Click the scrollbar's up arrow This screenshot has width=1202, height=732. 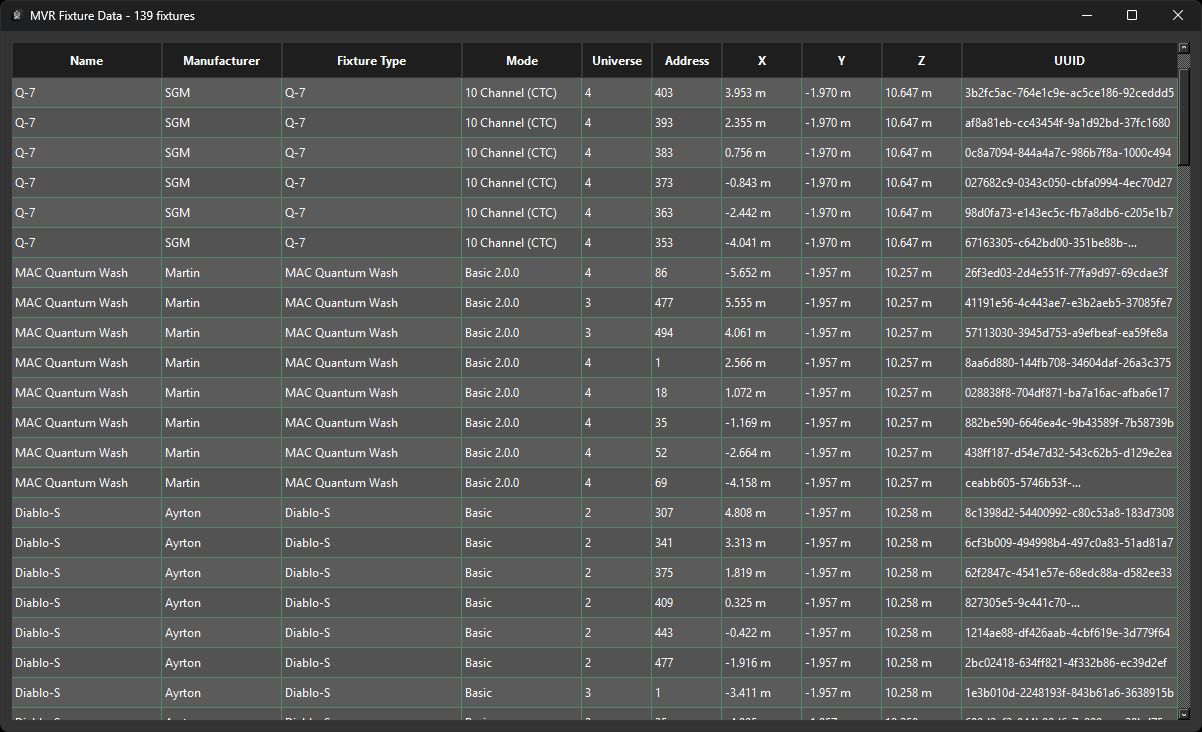tap(1184, 49)
